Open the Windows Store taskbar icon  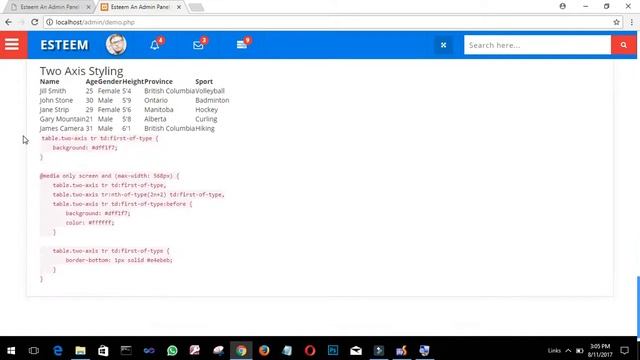(x=103, y=350)
